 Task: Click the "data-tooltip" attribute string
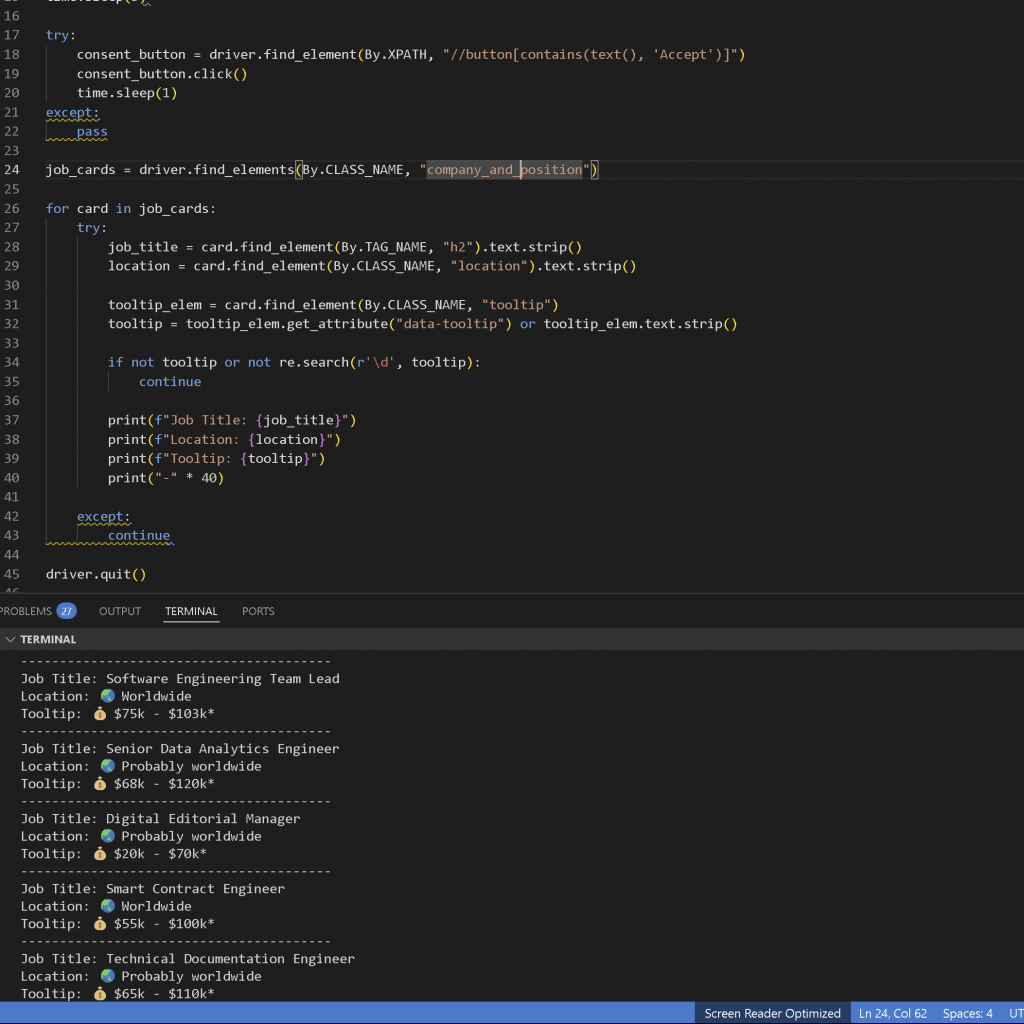[x=450, y=324]
